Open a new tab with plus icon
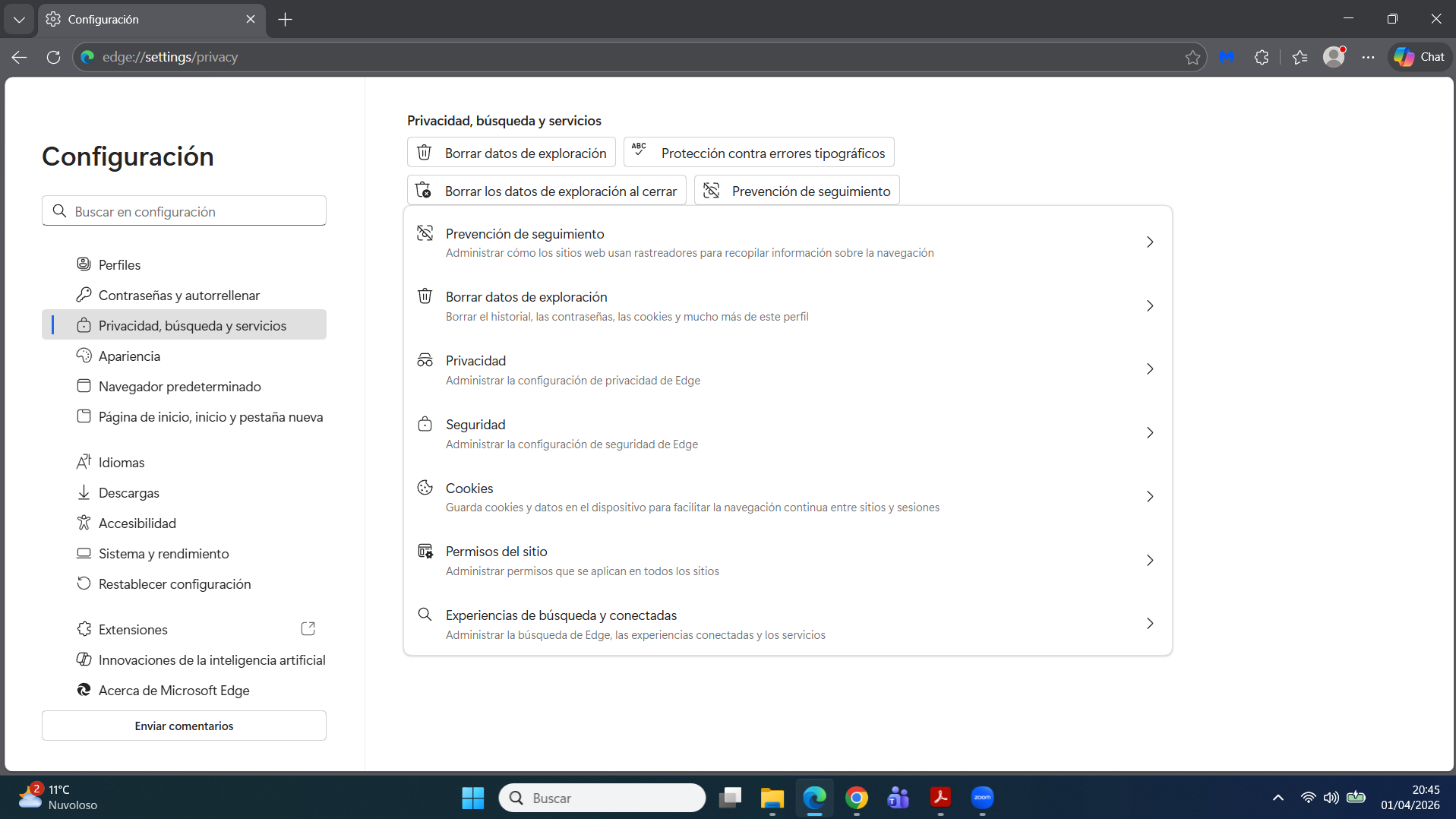Screen dimensions: 1456x819 coord(286,20)
